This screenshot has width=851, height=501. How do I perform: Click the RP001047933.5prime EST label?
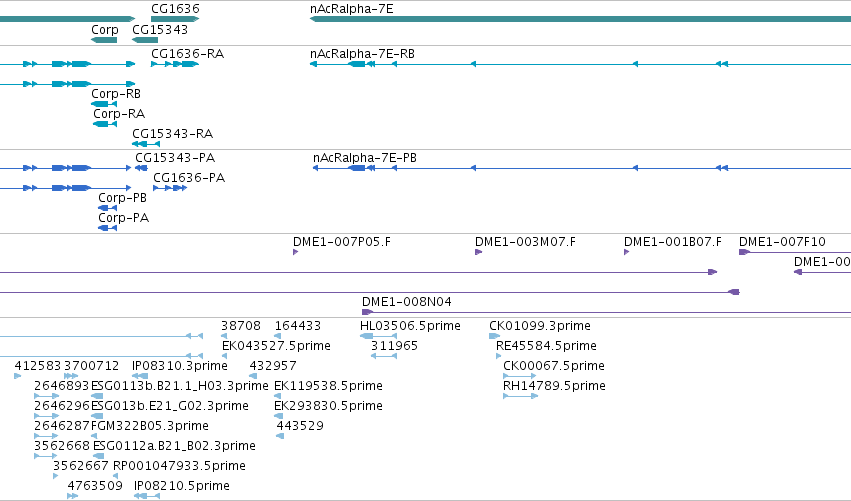pos(179,466)
